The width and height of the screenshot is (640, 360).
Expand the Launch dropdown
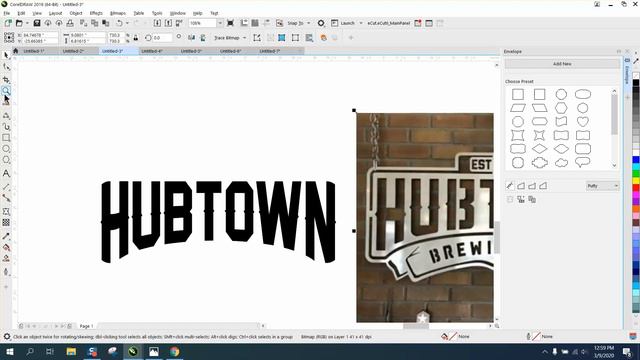tap(361, 23)
